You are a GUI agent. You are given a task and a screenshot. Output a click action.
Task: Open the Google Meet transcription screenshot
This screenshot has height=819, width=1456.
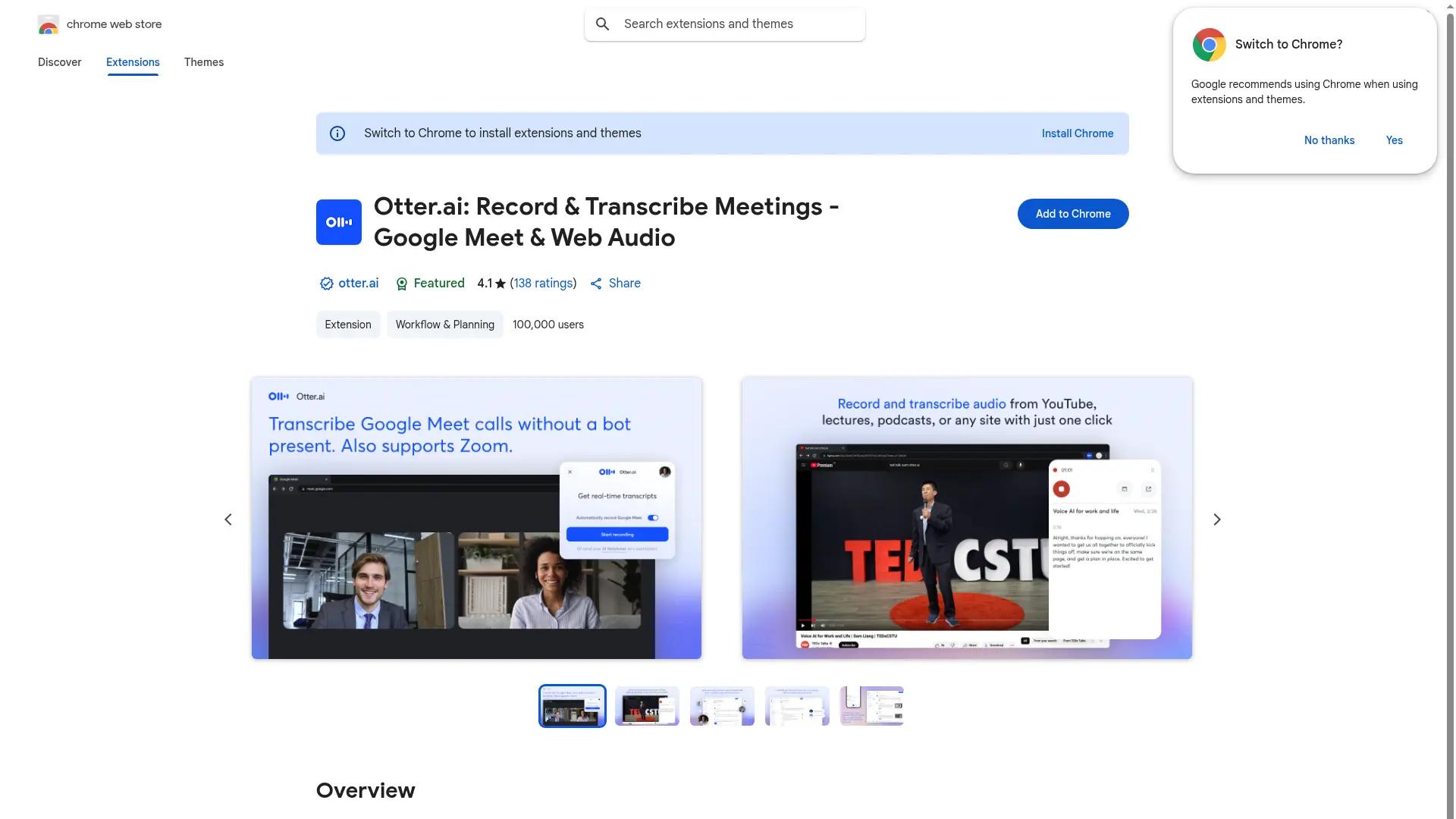pyautogui.click(x=476, y=518)
